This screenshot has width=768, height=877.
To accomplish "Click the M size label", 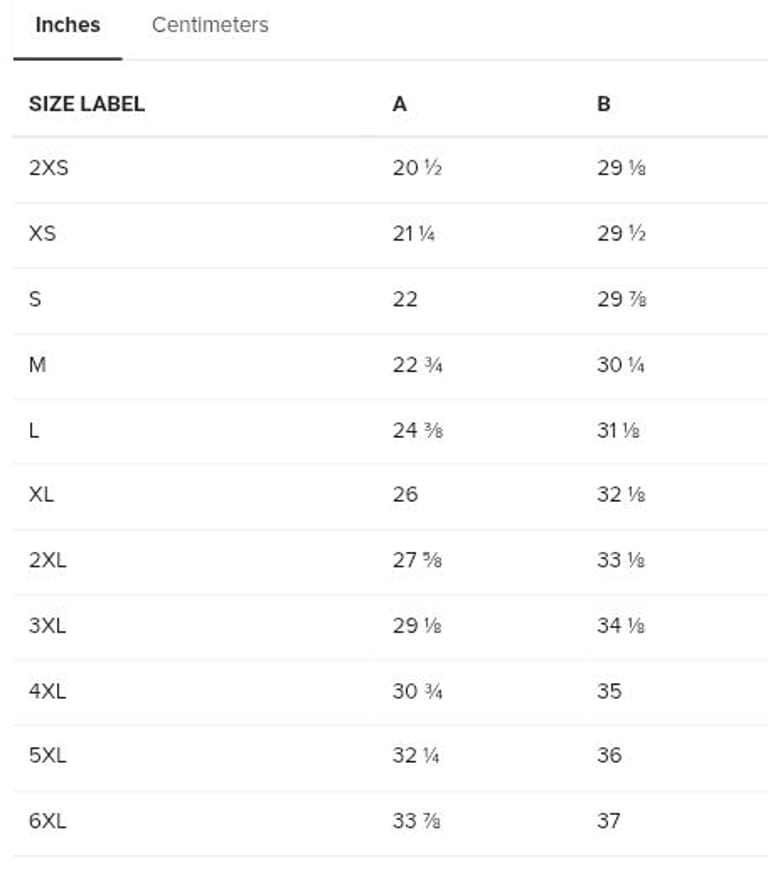I will click(37, 365).
